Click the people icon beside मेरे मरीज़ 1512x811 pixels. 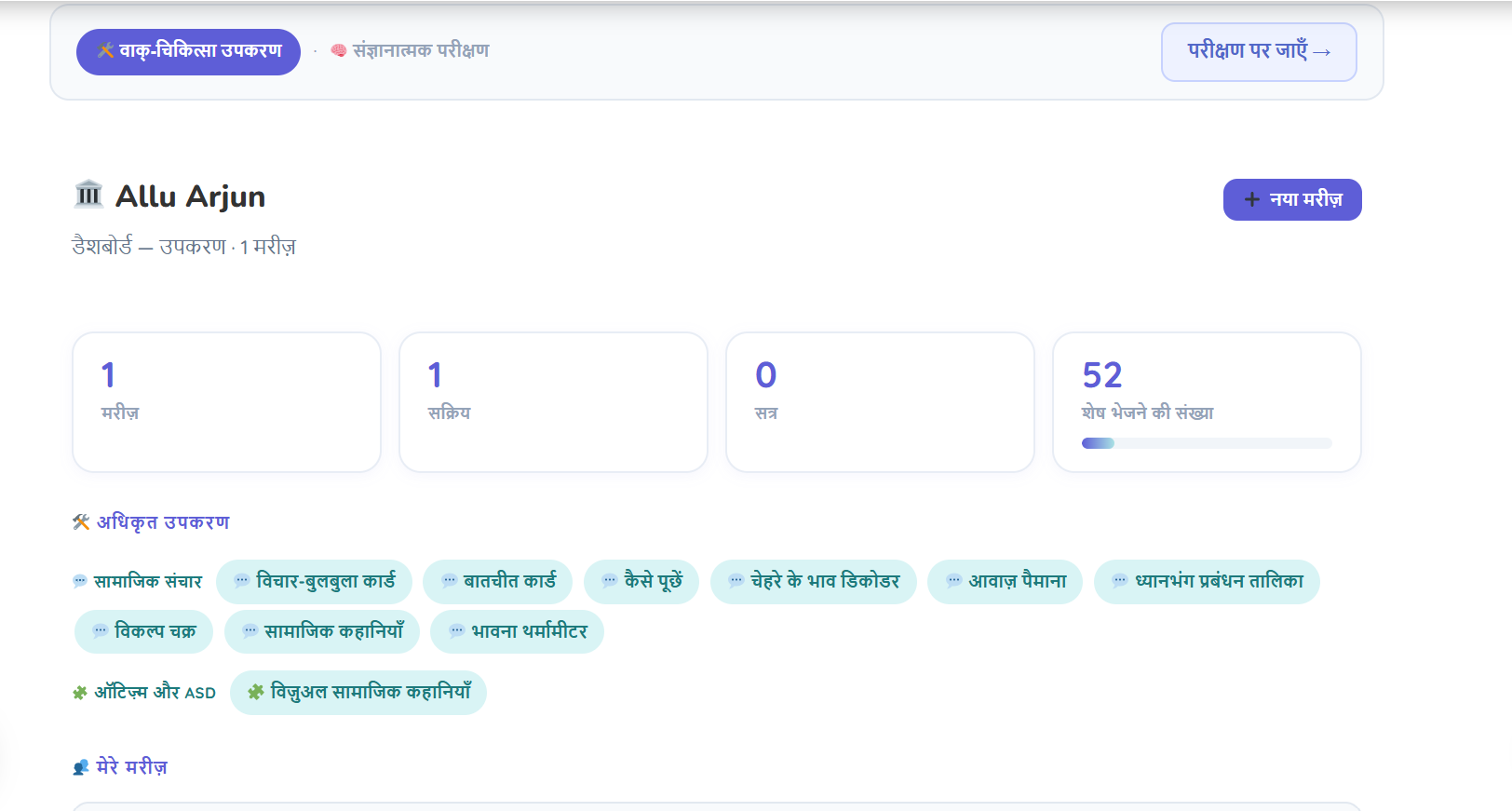[81, 767]
